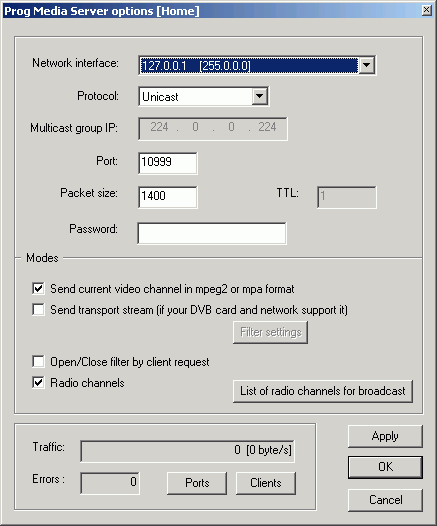Enable Open/Close filter by client request
437x526 pixels.
[38, 362]
